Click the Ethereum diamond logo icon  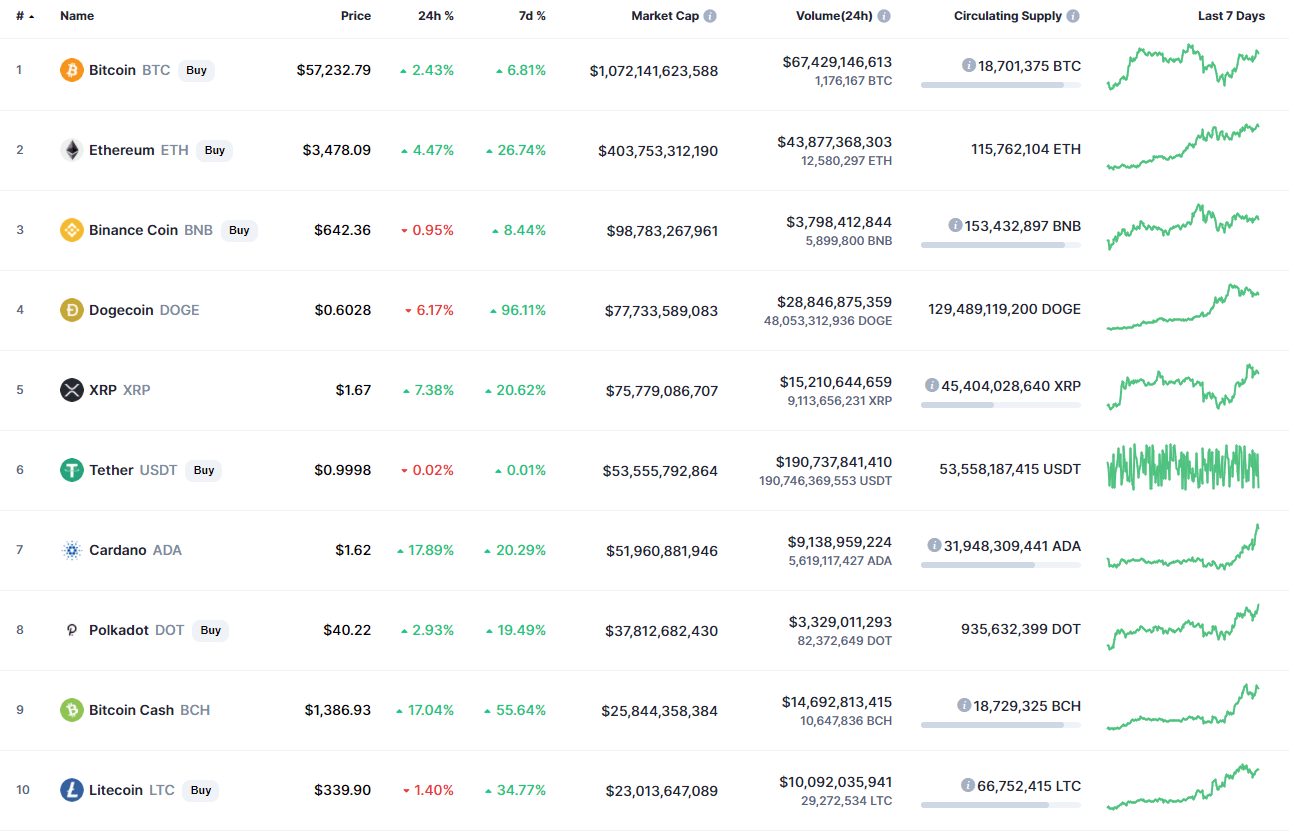click(72, 150)
